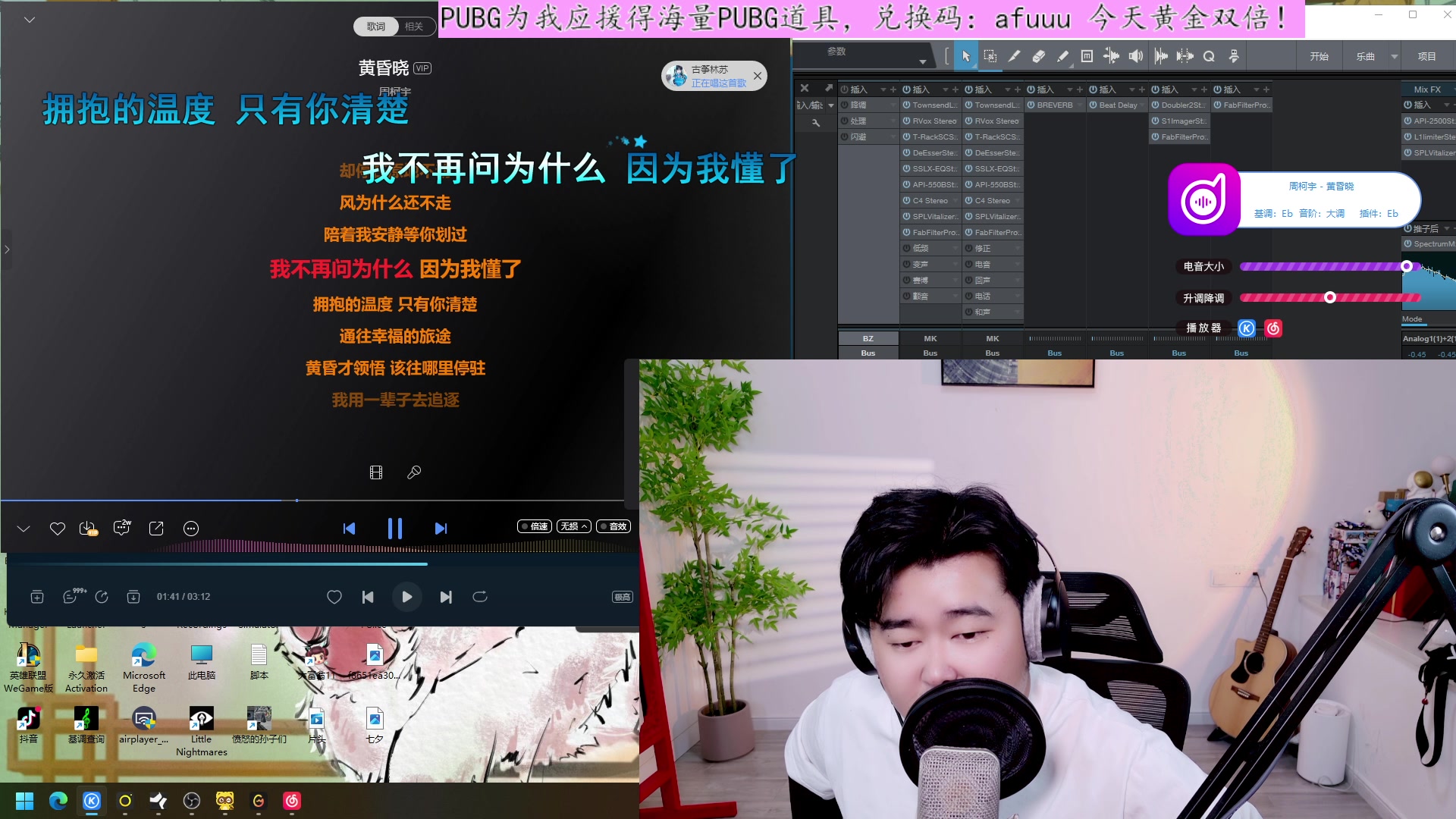Add song to playlist icon in bottom bar
Image resolution: width=1456 pixels, height=819 pixels.
click(x=36, y=597)
